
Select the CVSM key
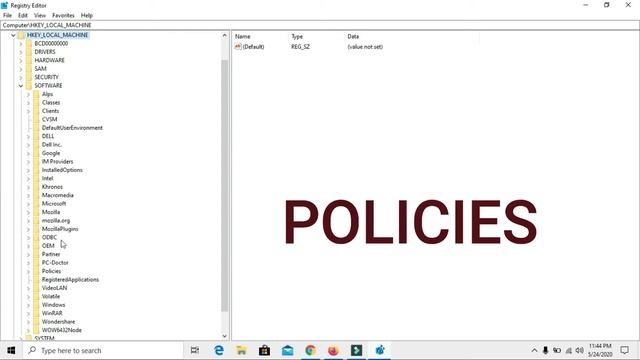pyautogui.click(x=49, y=119)
